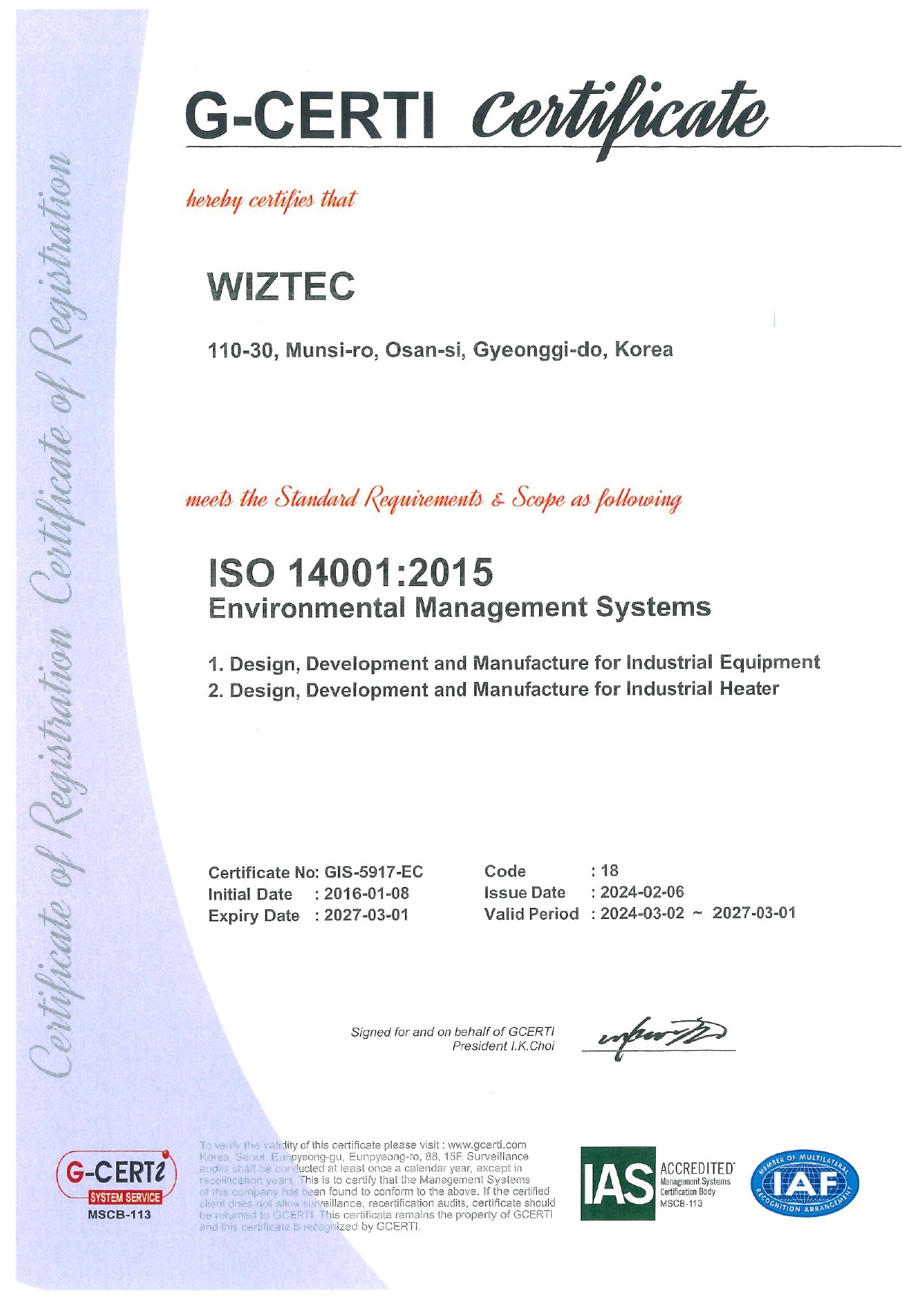Click the G-CERTI Certificate title heading
The width and height of the screenshot is (924, 1307).
point(476,117)
